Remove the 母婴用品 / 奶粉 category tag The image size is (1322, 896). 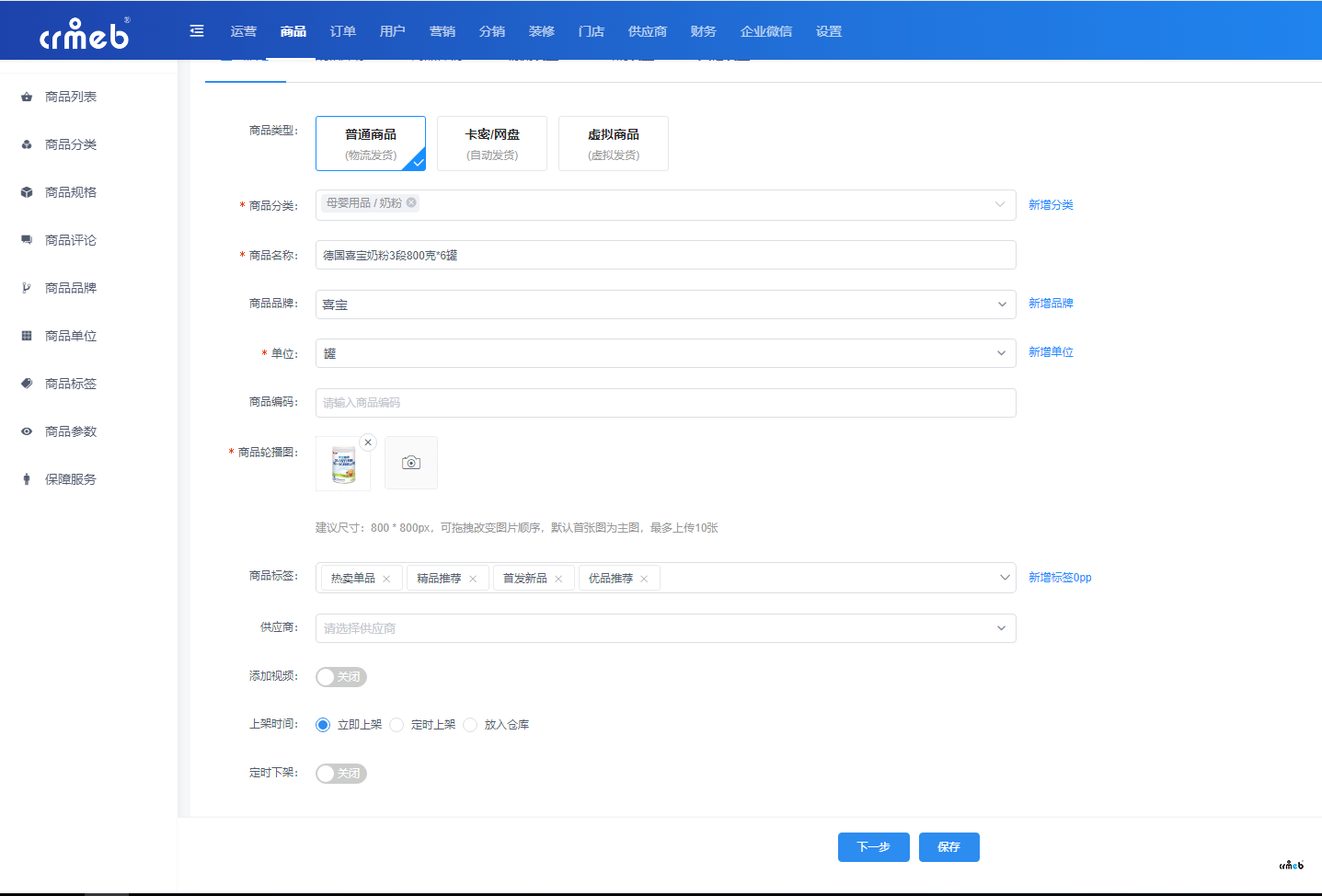tap(411, 202)
